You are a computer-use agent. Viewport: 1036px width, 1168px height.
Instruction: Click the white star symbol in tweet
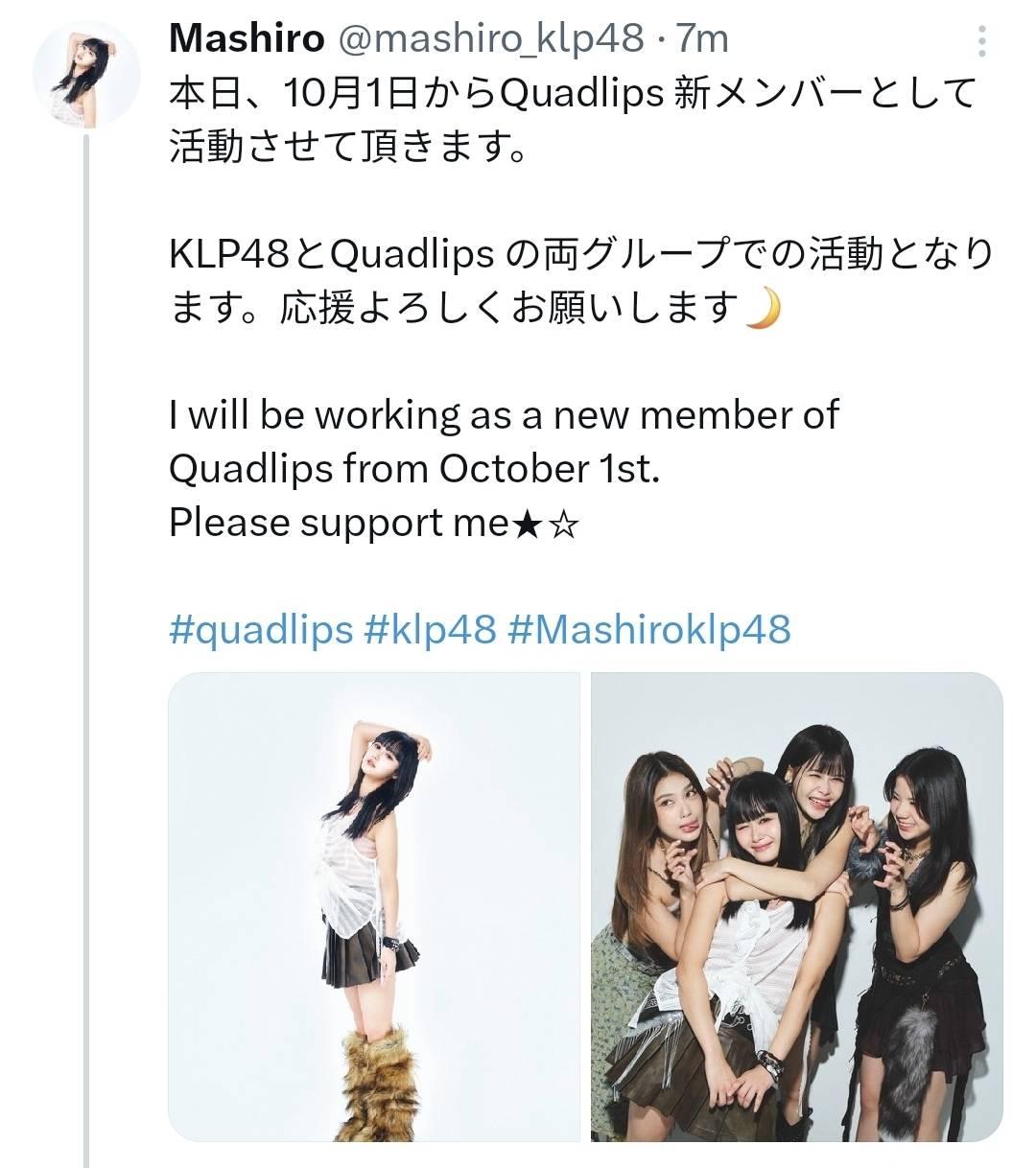click(x=564, y=525)
